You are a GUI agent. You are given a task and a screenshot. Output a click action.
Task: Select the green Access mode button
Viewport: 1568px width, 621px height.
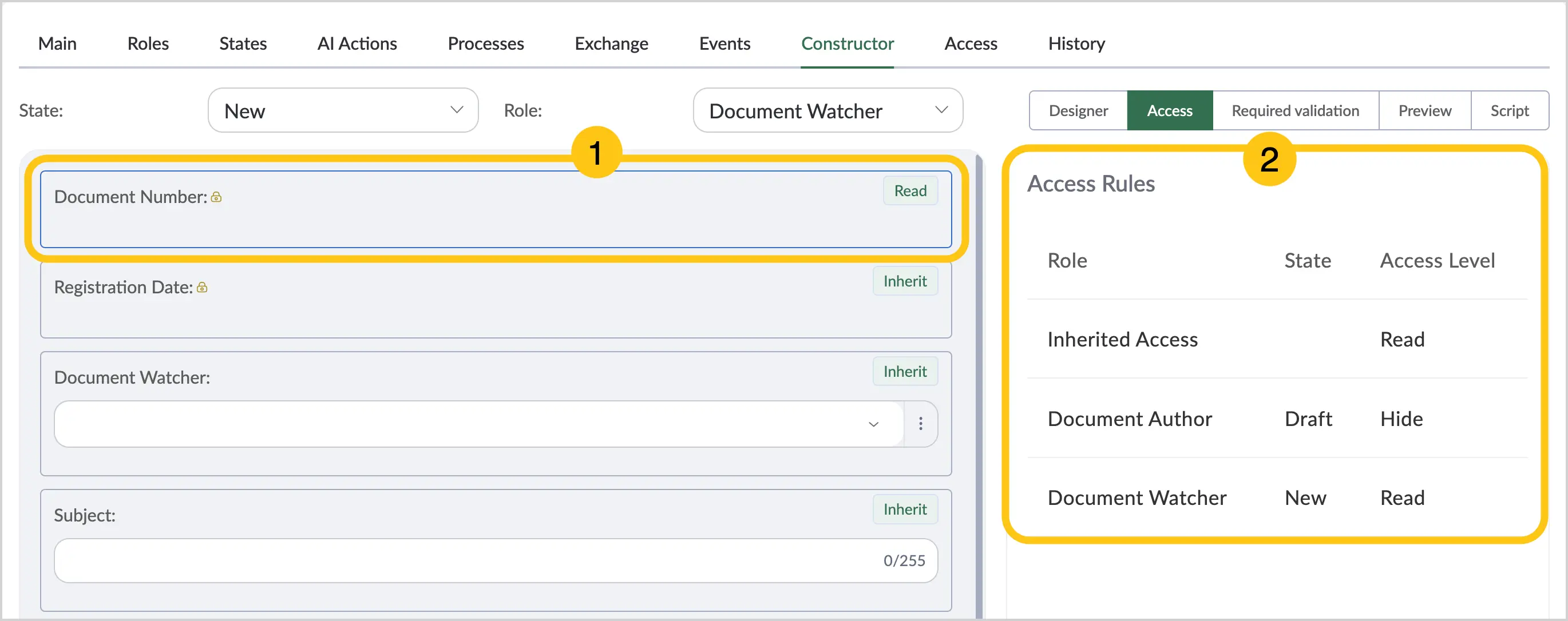1169,111
